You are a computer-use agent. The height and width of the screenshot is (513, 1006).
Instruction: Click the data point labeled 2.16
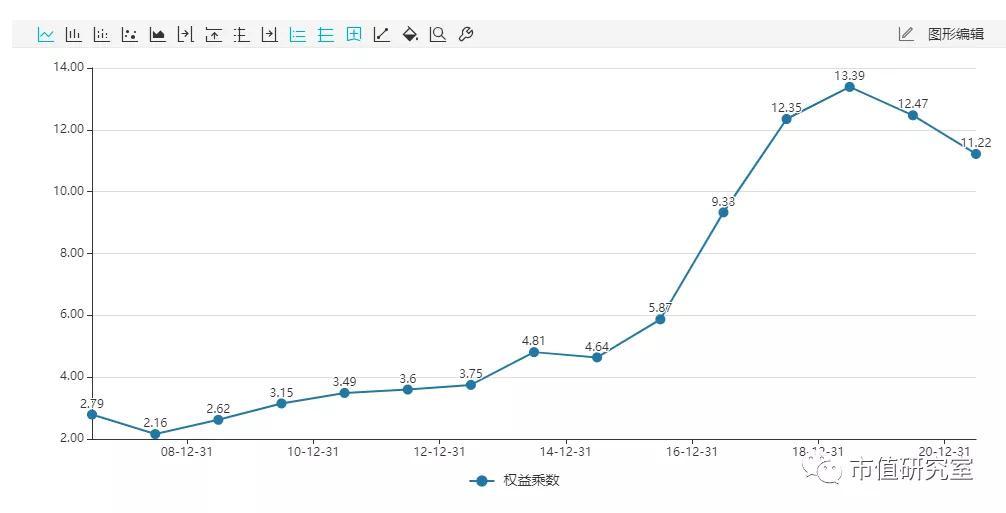pos(155,434)
